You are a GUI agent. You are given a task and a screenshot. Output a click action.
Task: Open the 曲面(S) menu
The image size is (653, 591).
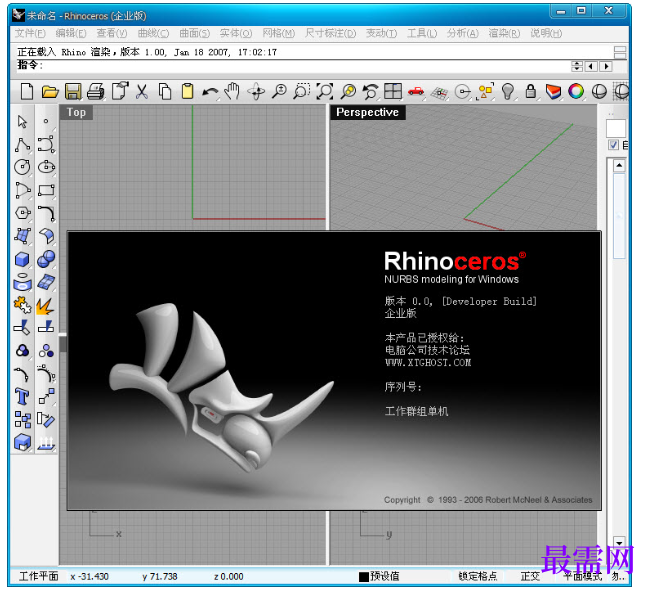pyautogui.click(x=194, y=33)
